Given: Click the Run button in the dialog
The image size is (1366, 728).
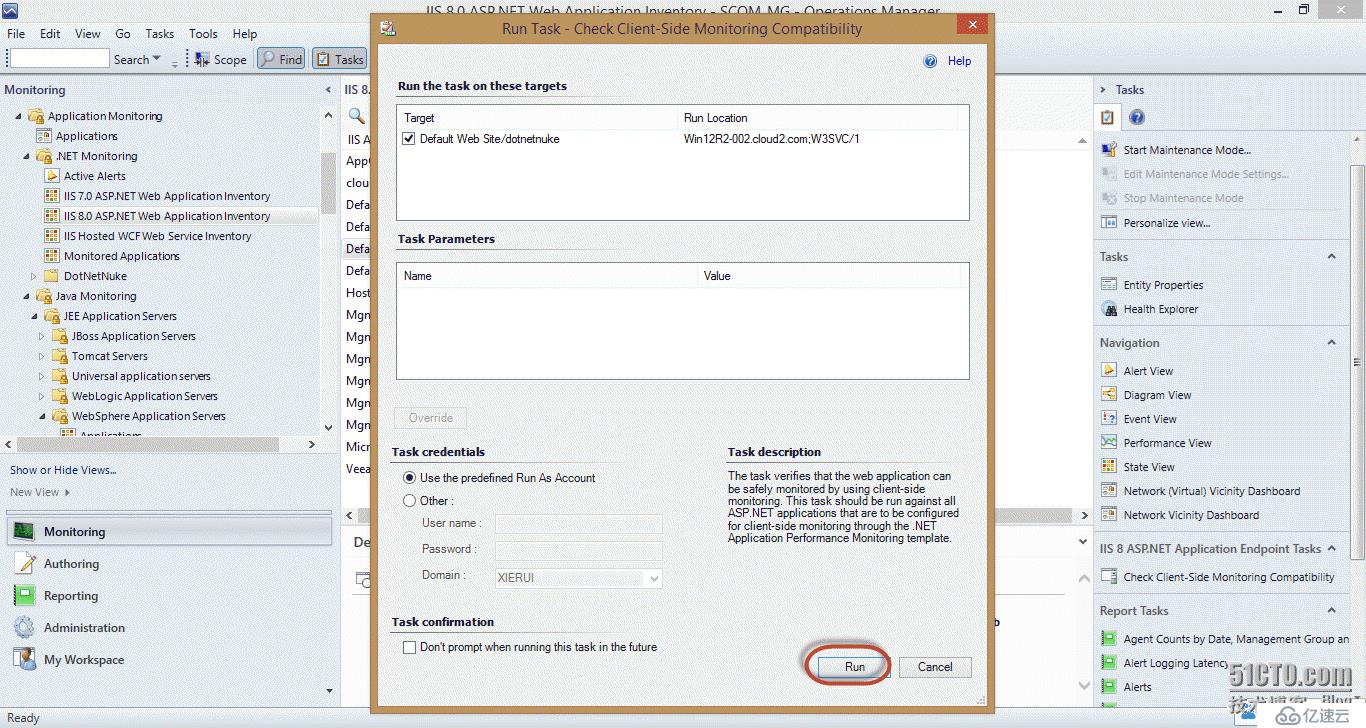Looking at the screenshot, I should [x=854, y=667].
